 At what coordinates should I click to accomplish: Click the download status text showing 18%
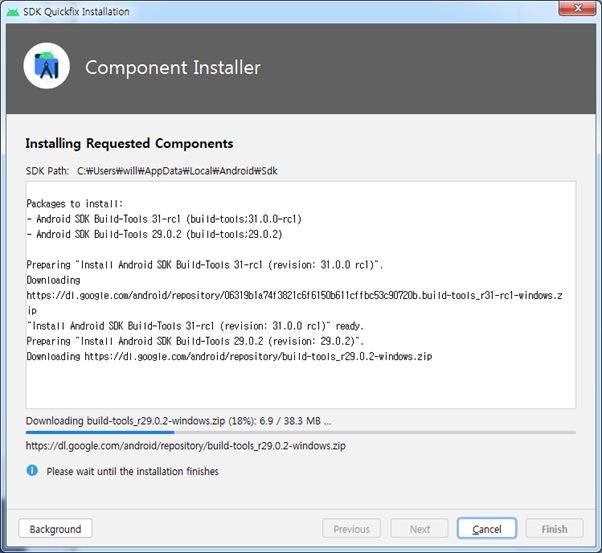click(x=179, y=421)
